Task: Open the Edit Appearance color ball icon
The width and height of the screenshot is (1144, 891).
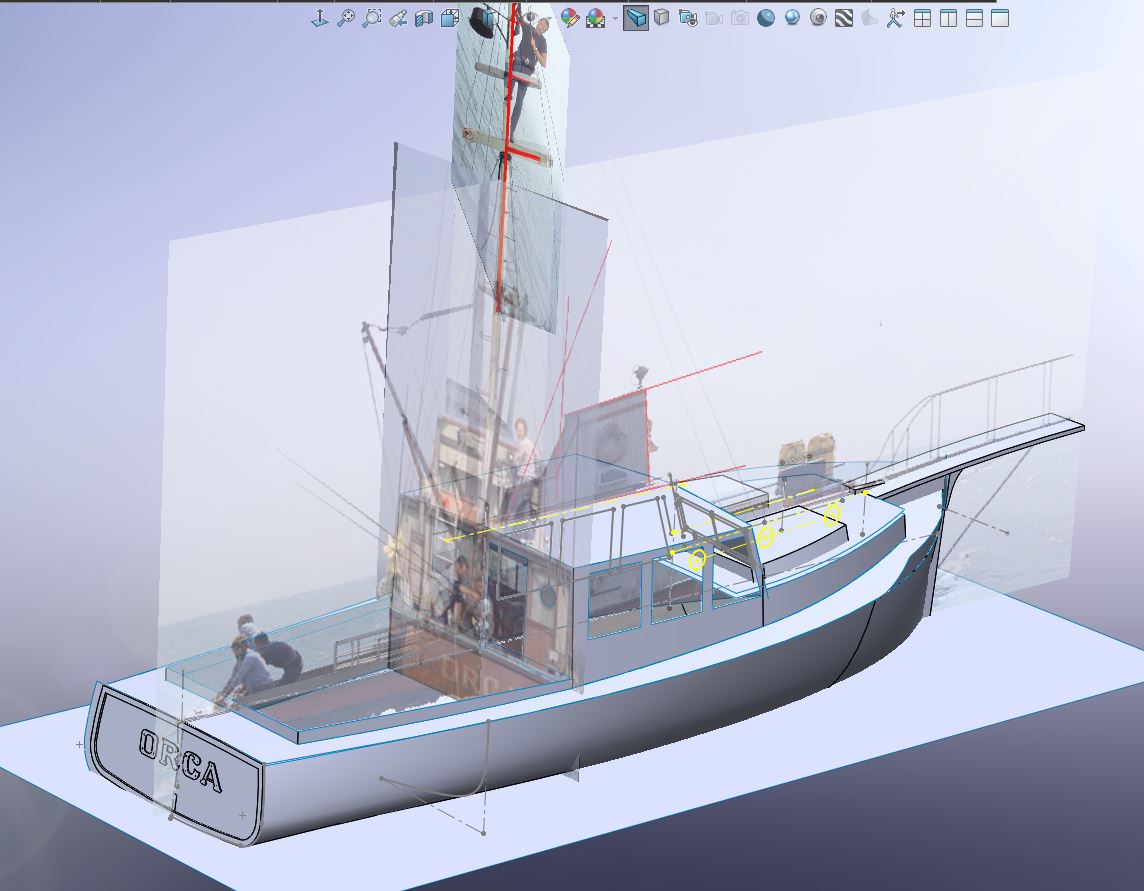Action: [x=570, y=18]
